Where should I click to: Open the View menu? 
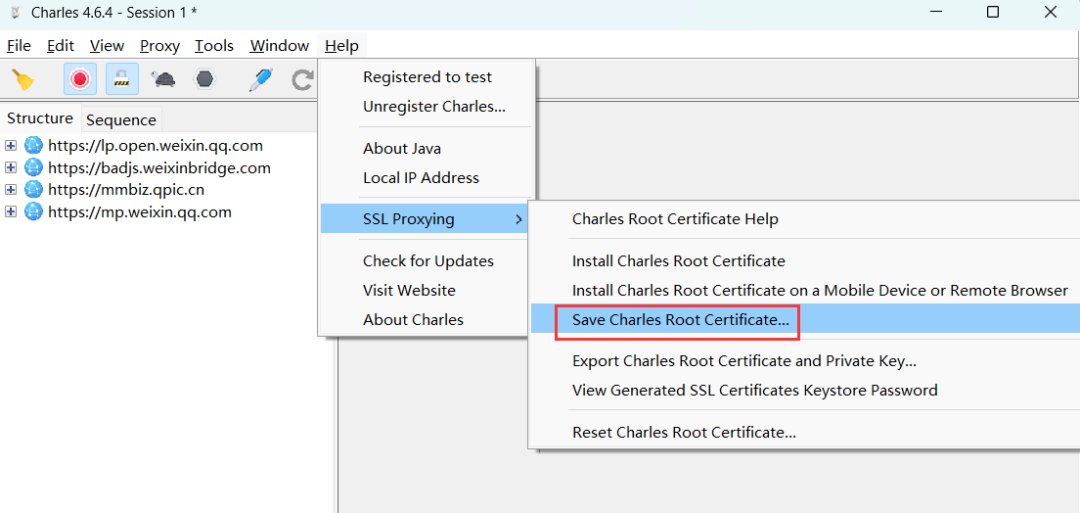coord(107,46)
